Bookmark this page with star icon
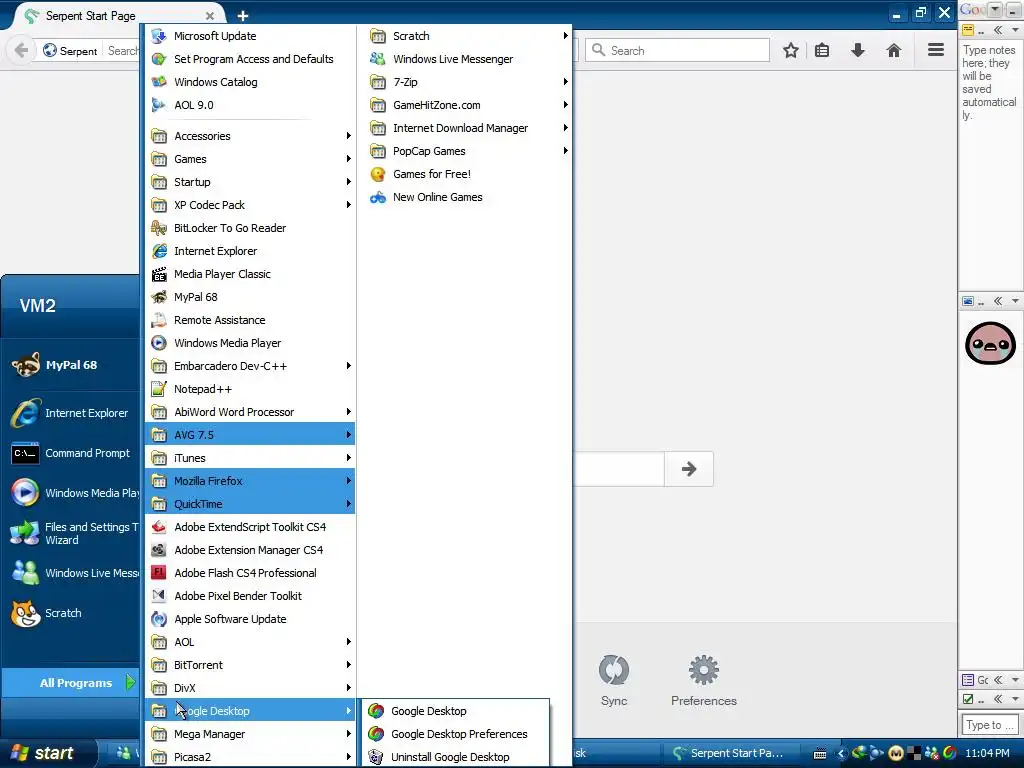 point(791,50)
